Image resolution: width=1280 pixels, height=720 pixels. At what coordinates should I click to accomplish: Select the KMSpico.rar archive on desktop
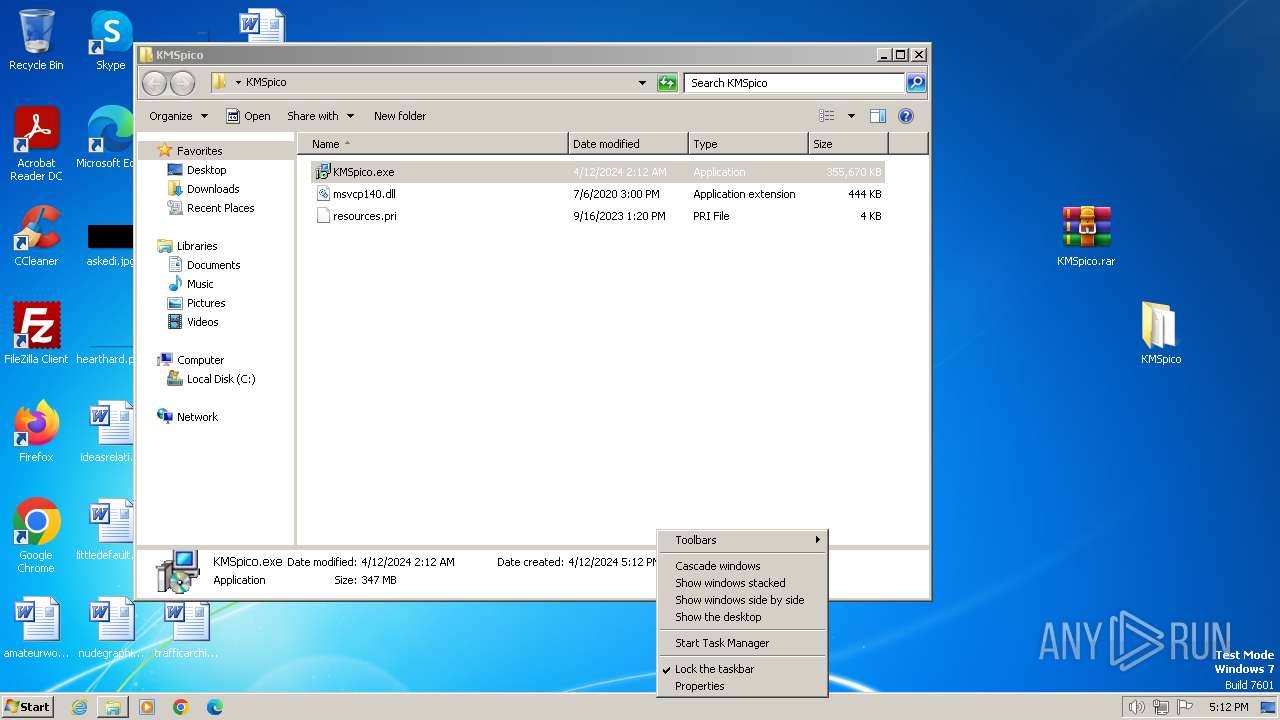click(1086, 236)
